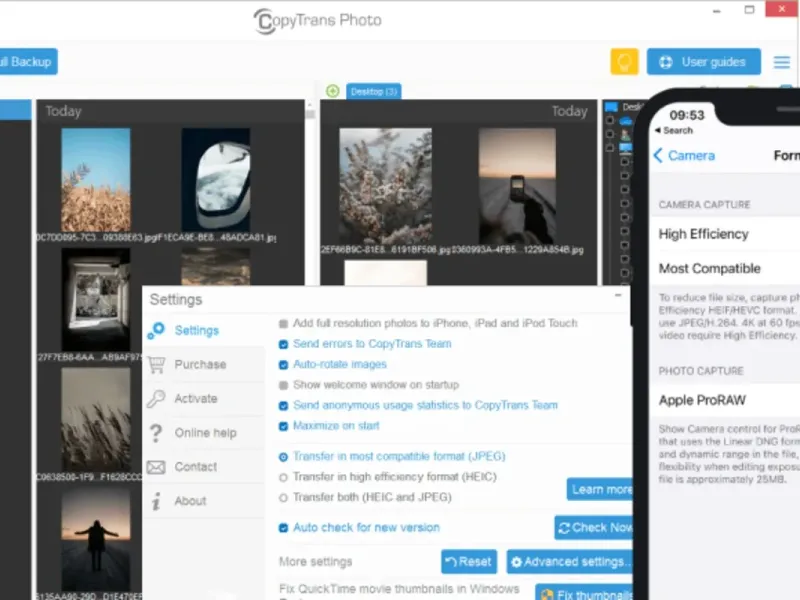Click the Check Now button
Viewport: 800px width, 600px height.
click(593, 528)
